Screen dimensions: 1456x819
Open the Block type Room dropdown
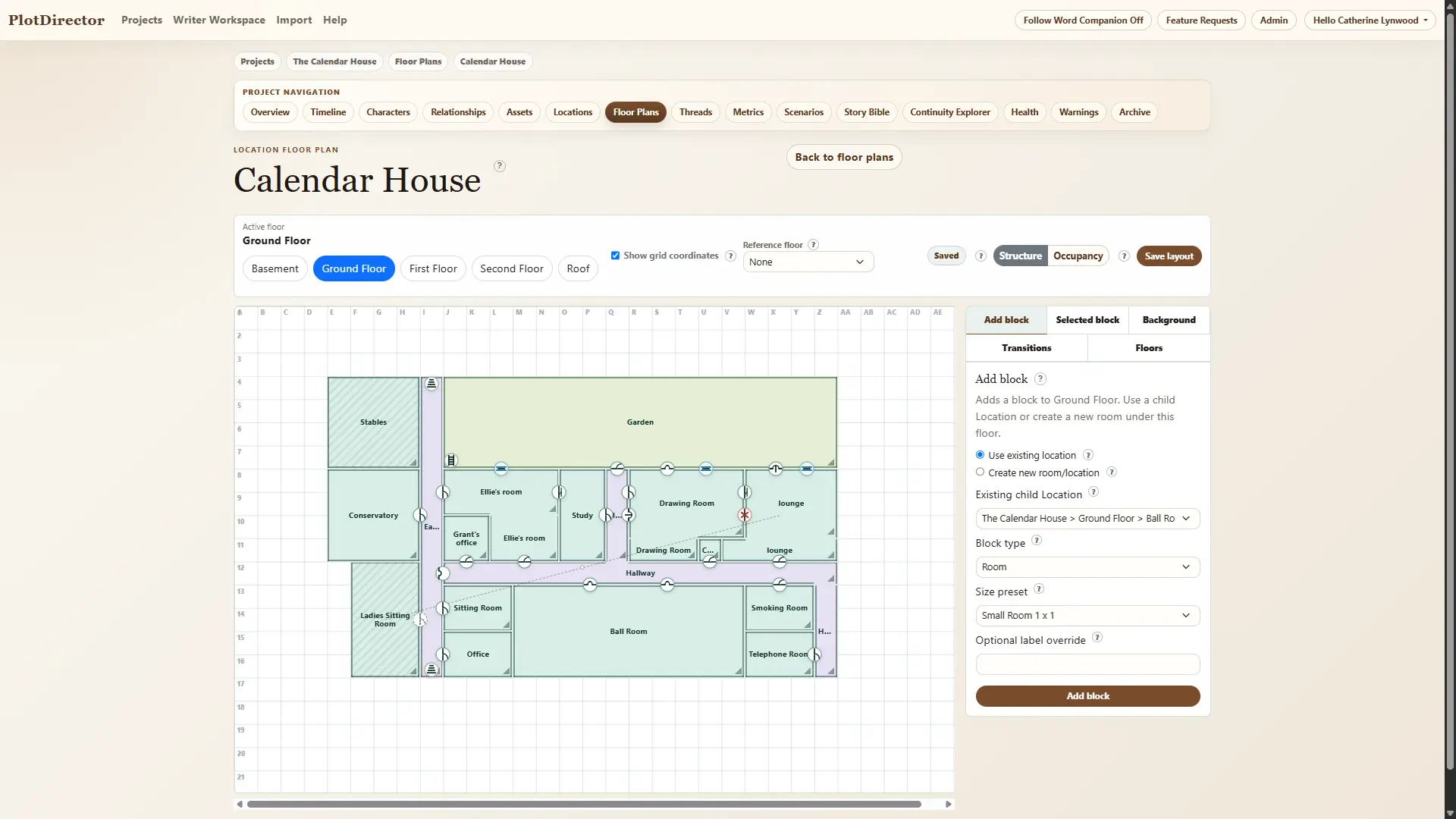[1087, 567]
